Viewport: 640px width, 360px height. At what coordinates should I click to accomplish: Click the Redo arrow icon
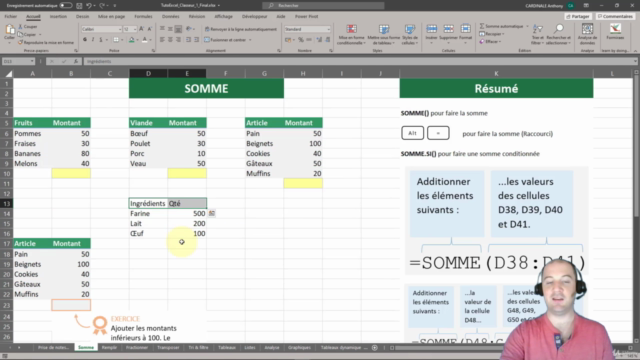[102, 5]
